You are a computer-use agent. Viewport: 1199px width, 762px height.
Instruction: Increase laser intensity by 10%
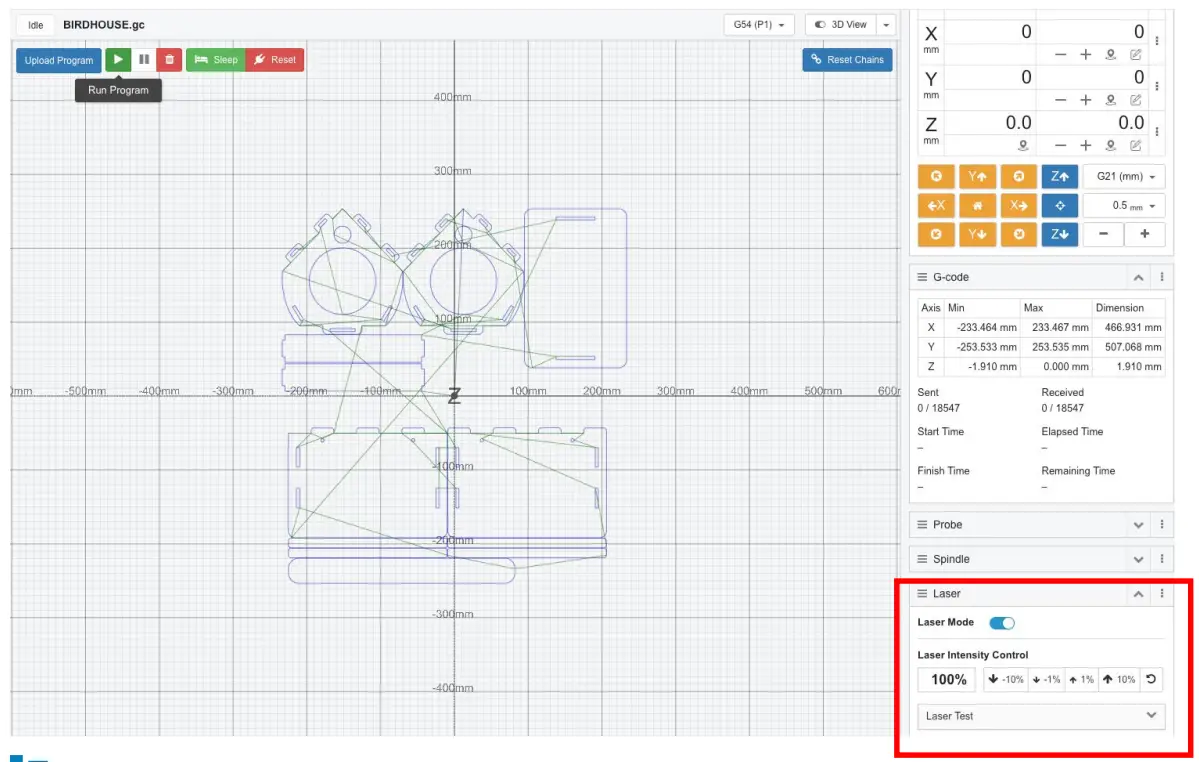click(1119, 679)
